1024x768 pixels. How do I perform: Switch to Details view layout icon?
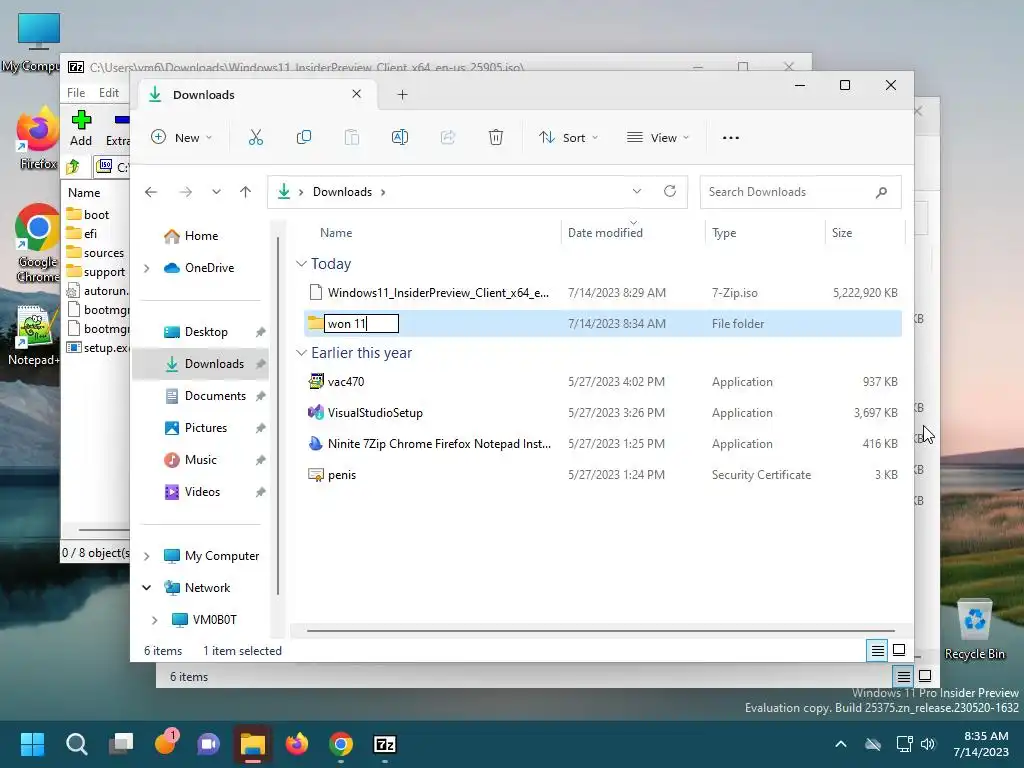877,650
